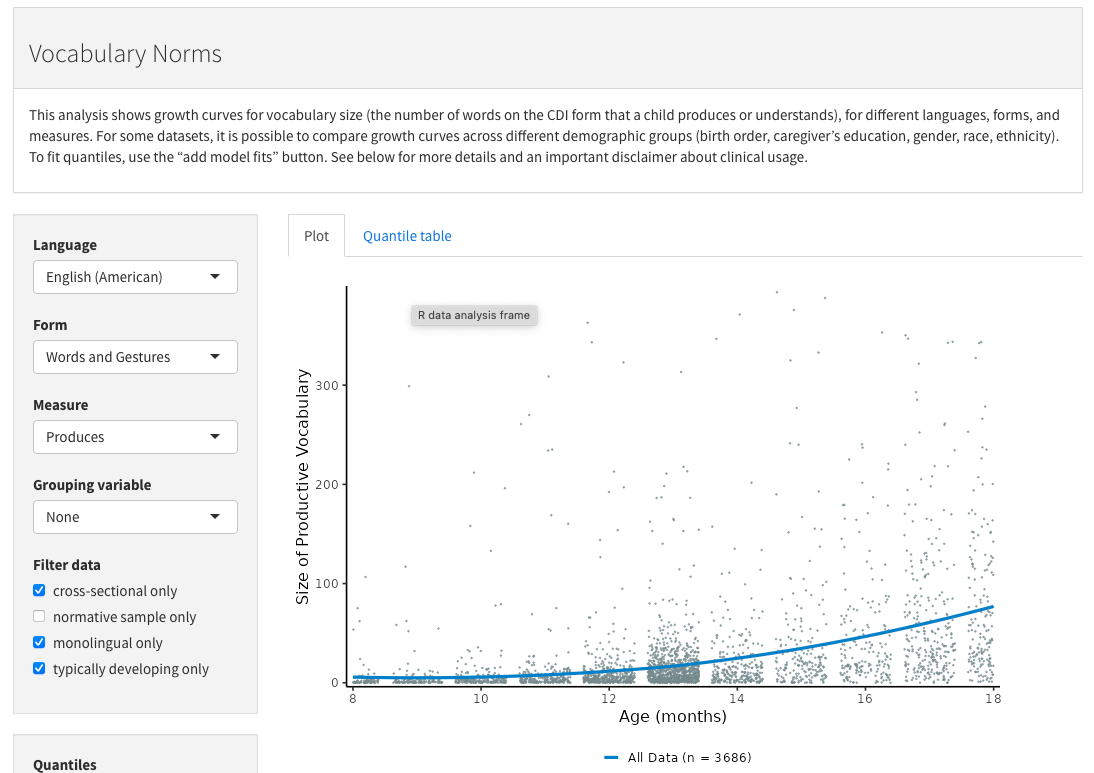
Task: Toggle the cross-sectional only checkbox
Action: 39,591
